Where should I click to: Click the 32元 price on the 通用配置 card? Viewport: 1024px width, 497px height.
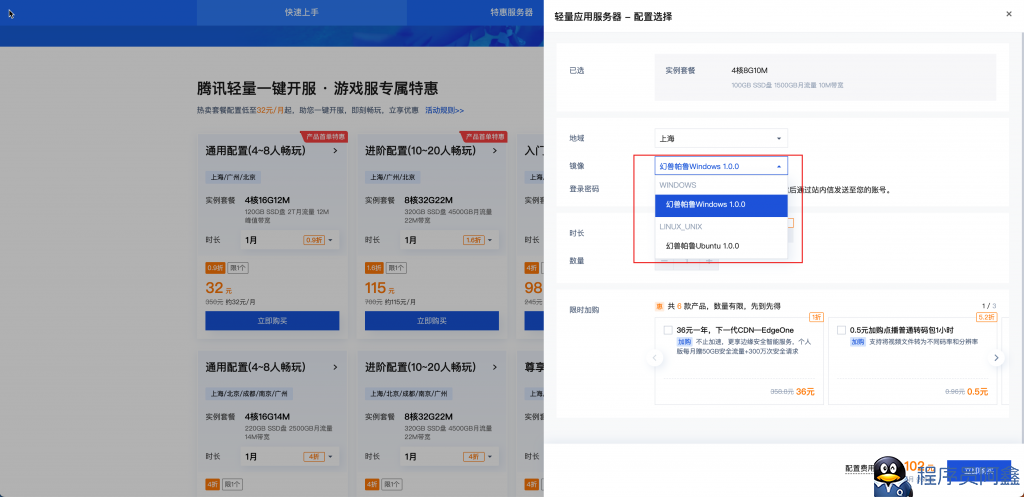coord(219,287)
